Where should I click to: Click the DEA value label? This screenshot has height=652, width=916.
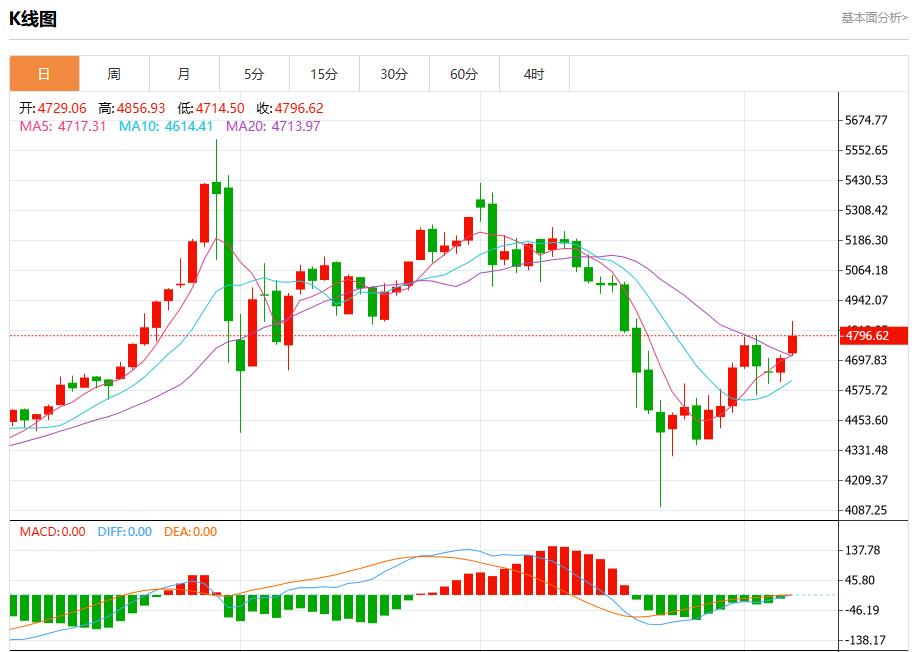point(191,532)
